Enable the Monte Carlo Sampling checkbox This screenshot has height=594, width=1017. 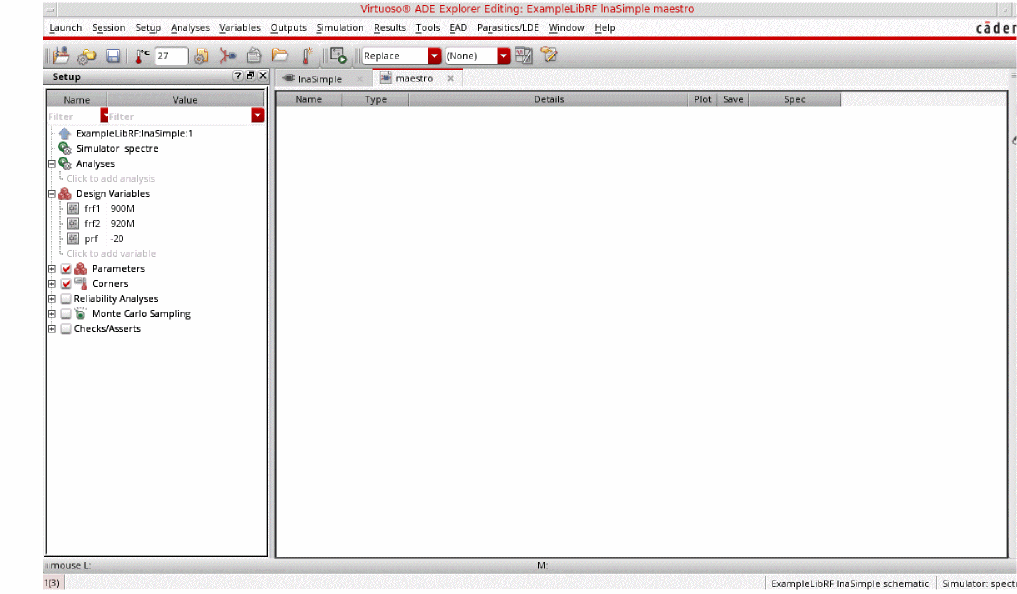coord(66,314)
